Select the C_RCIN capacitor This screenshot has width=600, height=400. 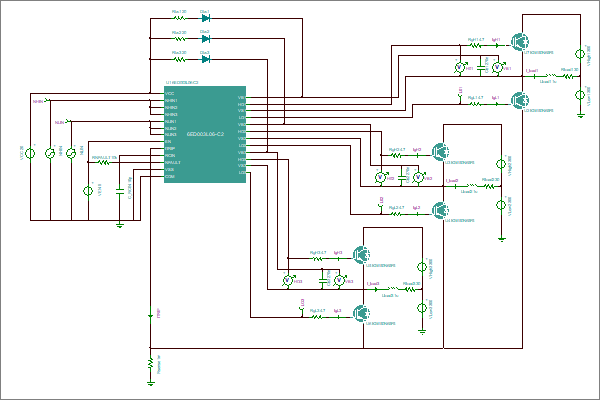coord(120,190)
